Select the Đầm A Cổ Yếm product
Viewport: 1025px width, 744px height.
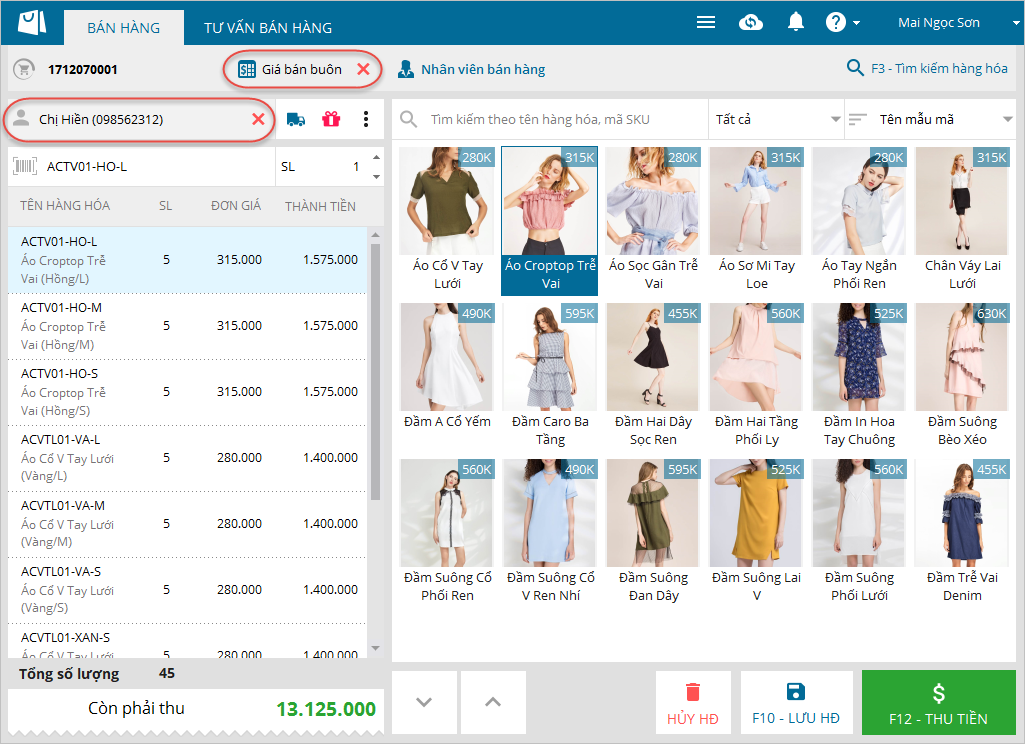[447, 377]
